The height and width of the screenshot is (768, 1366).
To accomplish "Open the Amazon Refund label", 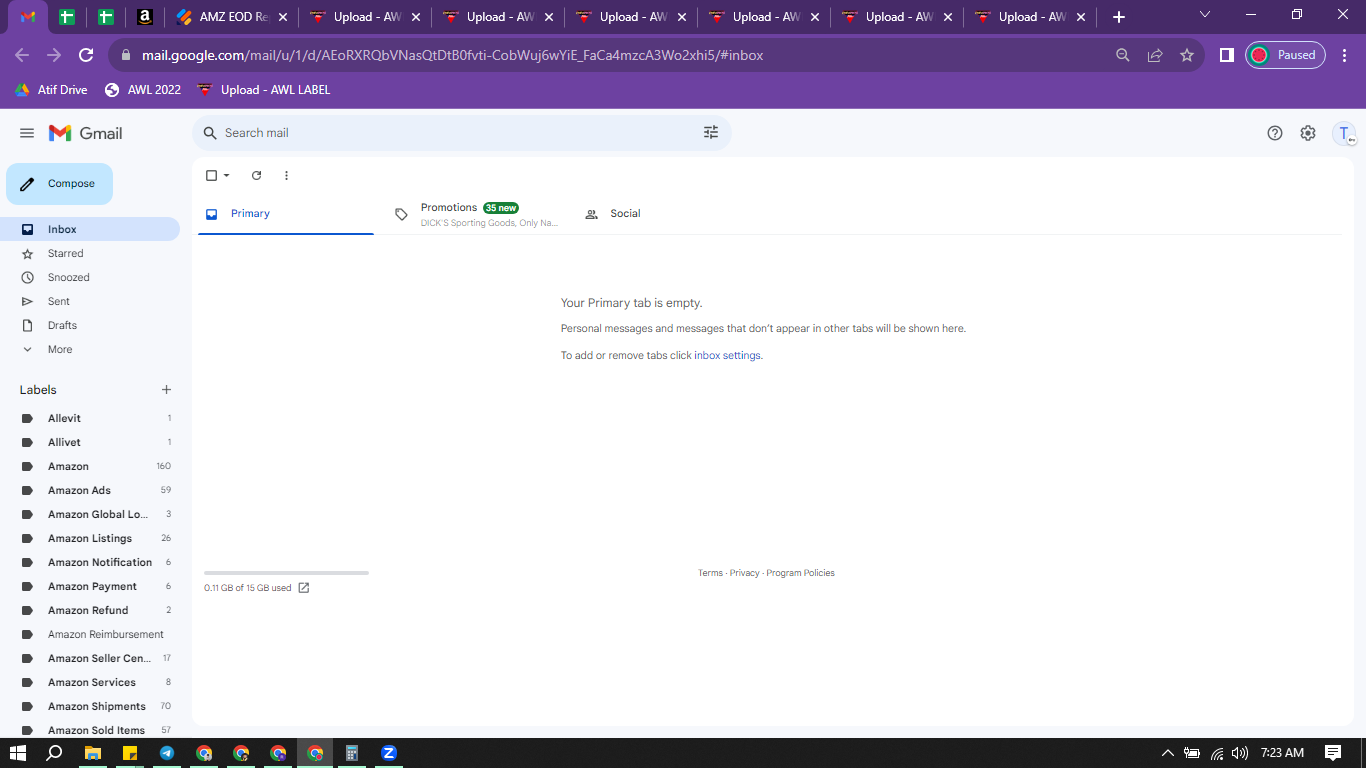I will (x=90, y=610).
